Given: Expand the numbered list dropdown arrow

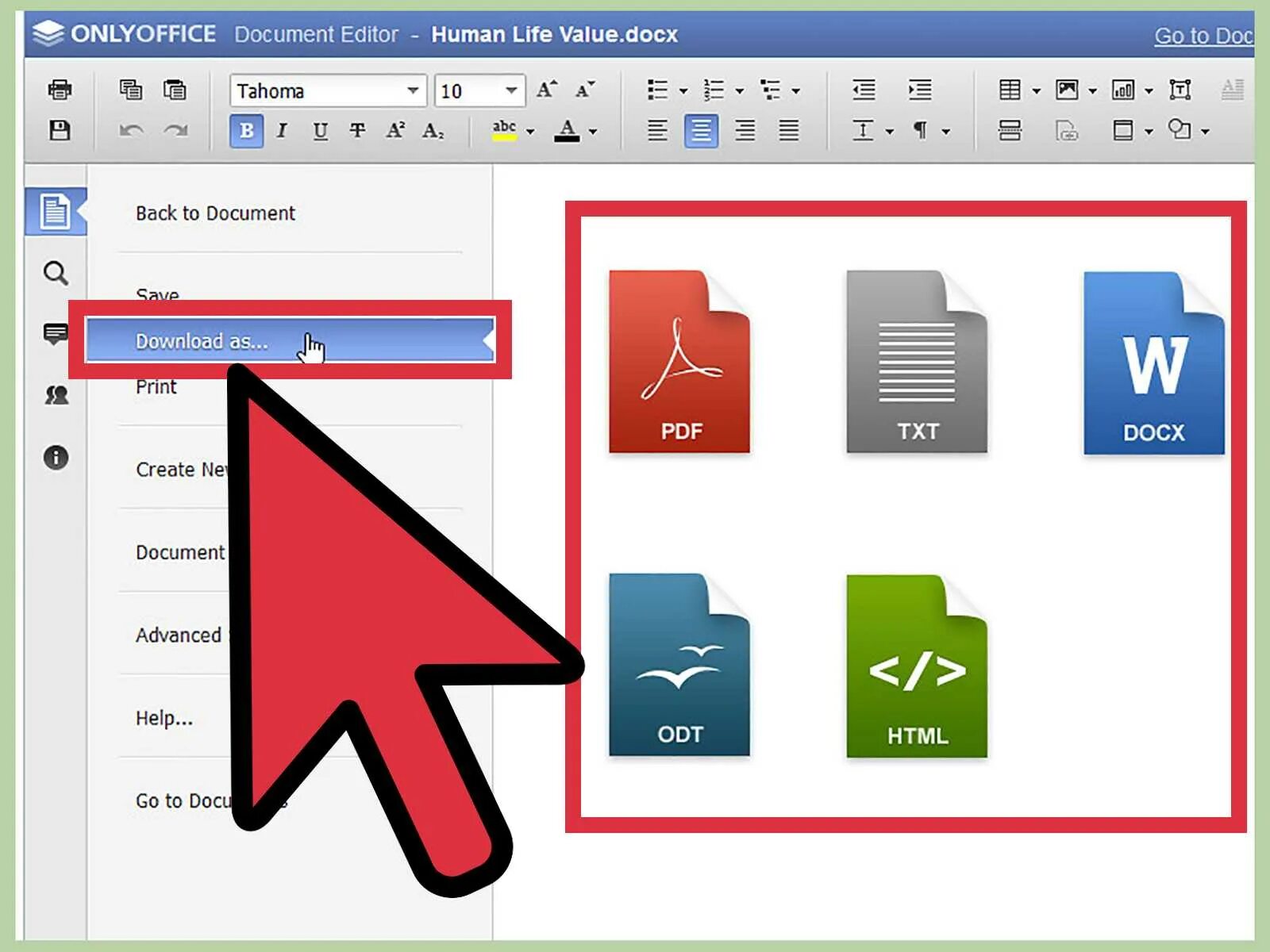Looking at the screenshot, I should coord(740,91).
